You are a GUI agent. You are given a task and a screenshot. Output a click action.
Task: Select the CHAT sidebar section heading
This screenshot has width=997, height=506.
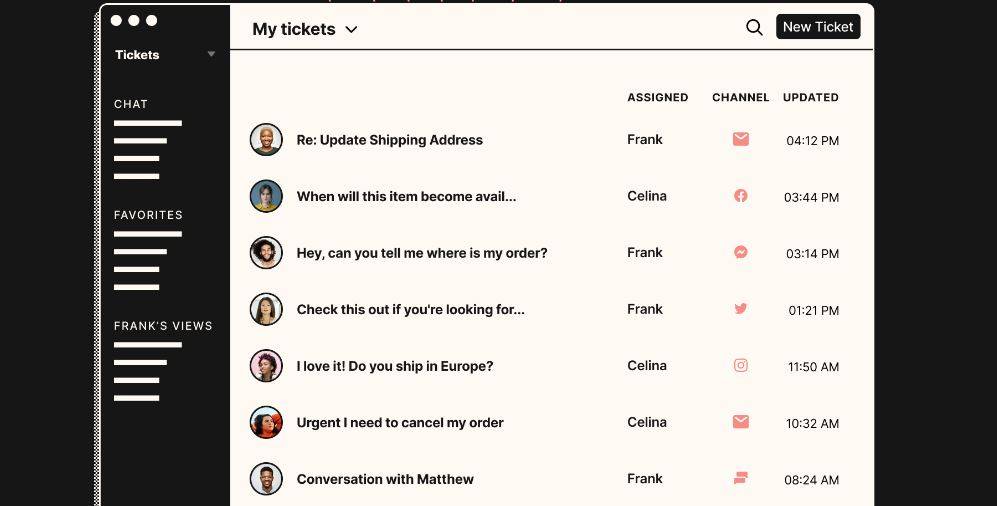131,104
